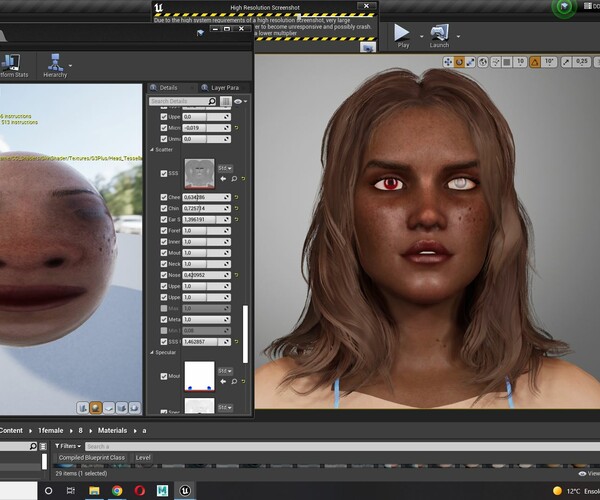Viewport: 600px width, 500px height.
Task: Click the SSS intensity slider 1,462857
Action: (206, 342)
